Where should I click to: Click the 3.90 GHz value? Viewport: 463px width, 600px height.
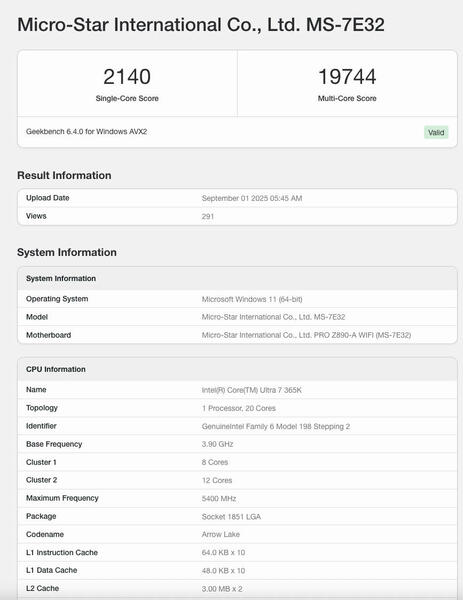pyautogui.click(x=217, y=444)
